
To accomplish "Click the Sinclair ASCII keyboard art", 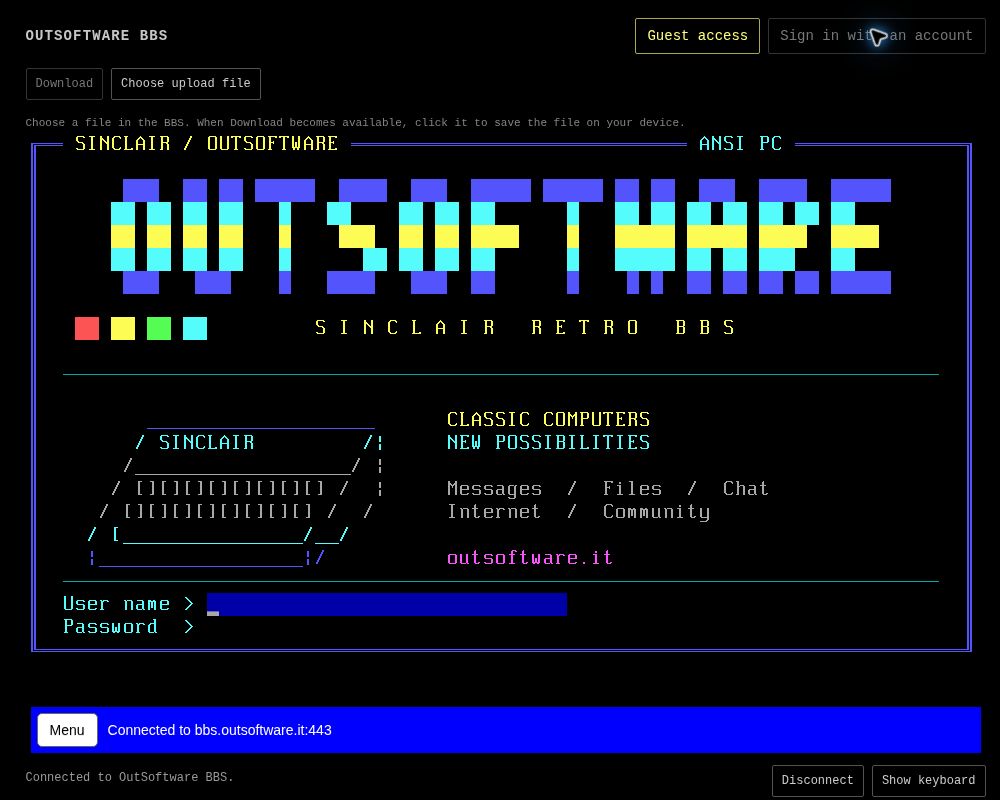I will [x=236, y=498].
